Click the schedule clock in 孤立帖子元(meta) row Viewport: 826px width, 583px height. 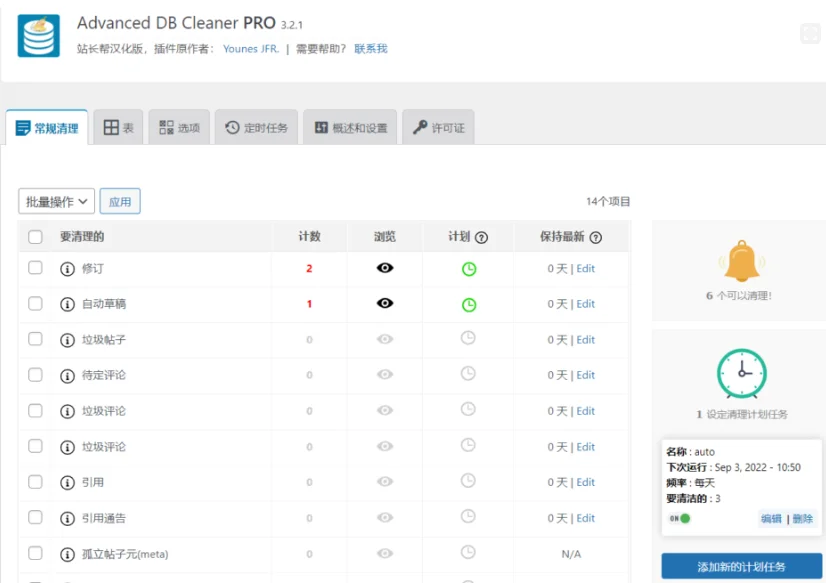pos(468,552)
